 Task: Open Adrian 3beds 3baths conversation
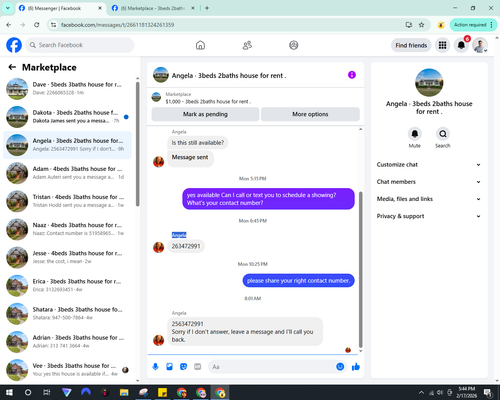pyautogui.click(x=68, y=342)
